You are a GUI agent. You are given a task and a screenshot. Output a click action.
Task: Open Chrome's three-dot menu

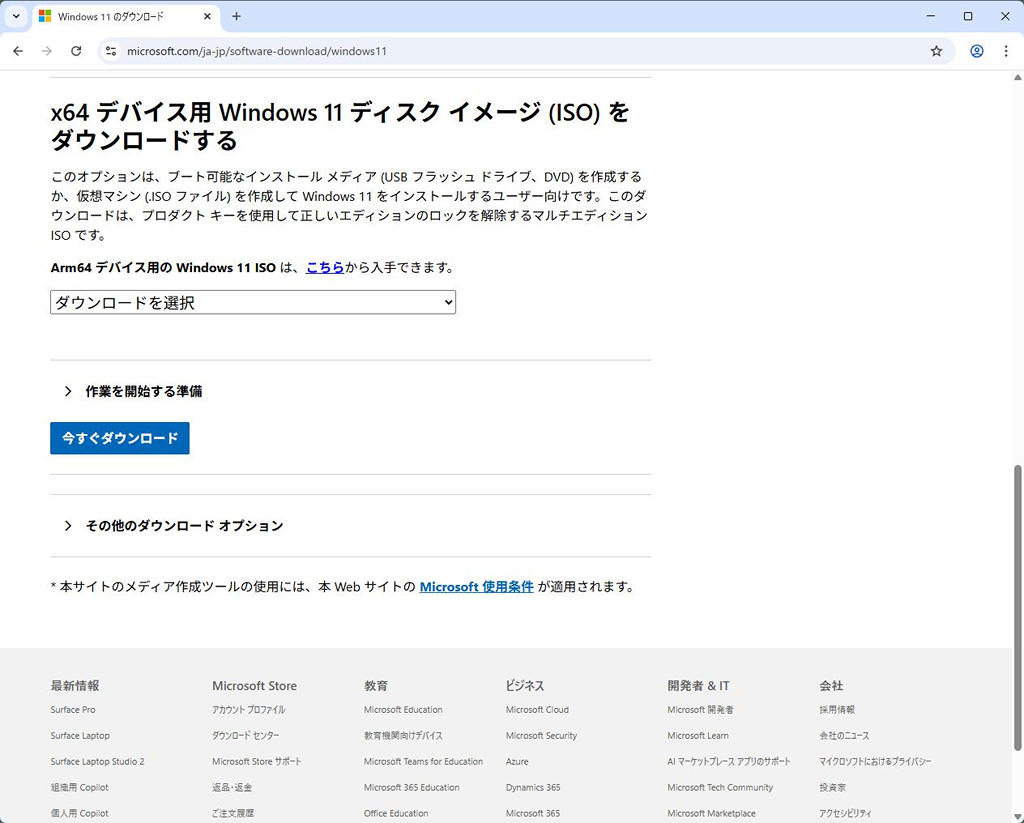1006,51
